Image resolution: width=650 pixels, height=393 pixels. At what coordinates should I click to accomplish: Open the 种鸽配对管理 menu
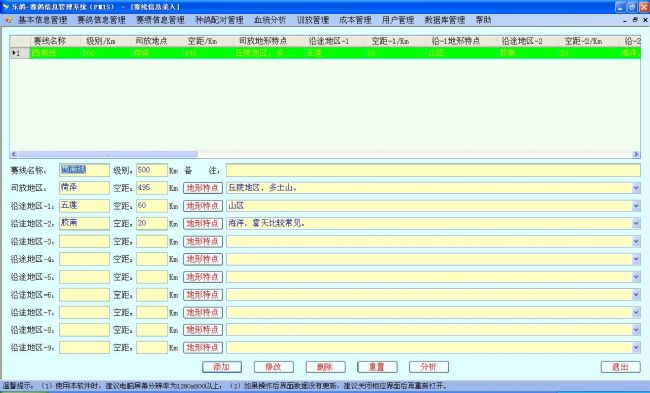(x=219, y=20)
